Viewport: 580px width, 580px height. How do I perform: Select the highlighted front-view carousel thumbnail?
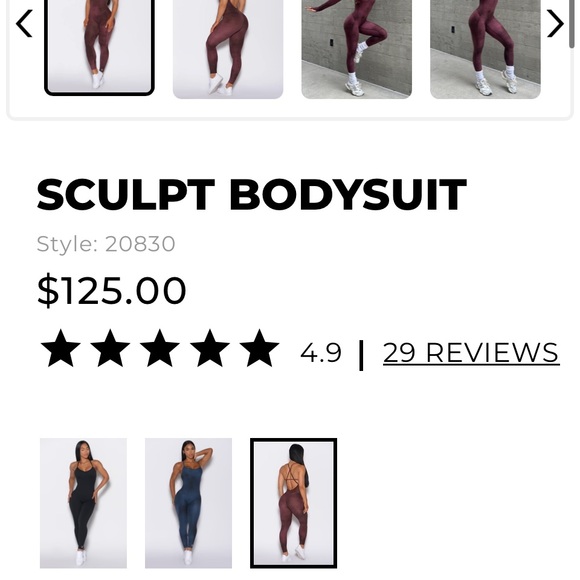click(x=99, y=47)
